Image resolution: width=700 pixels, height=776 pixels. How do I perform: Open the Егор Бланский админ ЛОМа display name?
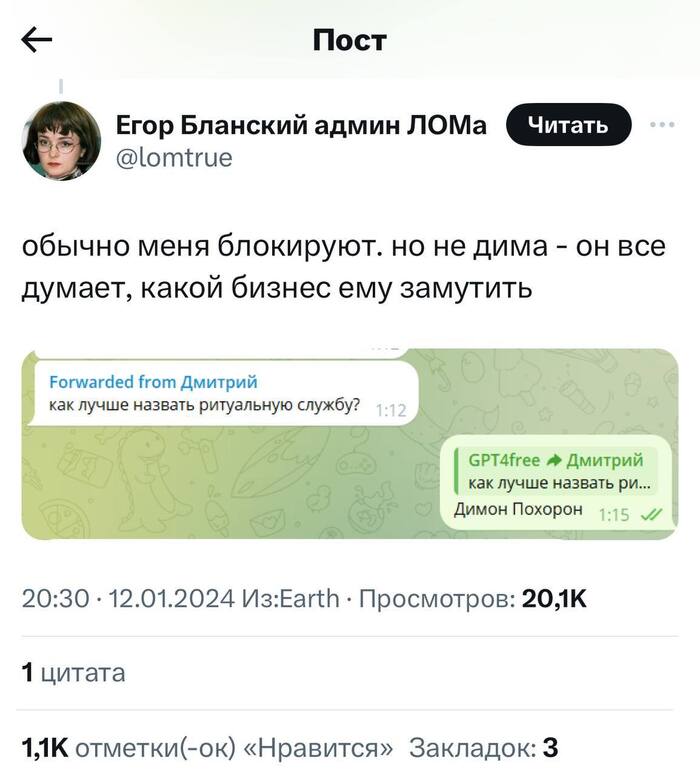pyautogui.click(x=302, y=125)
